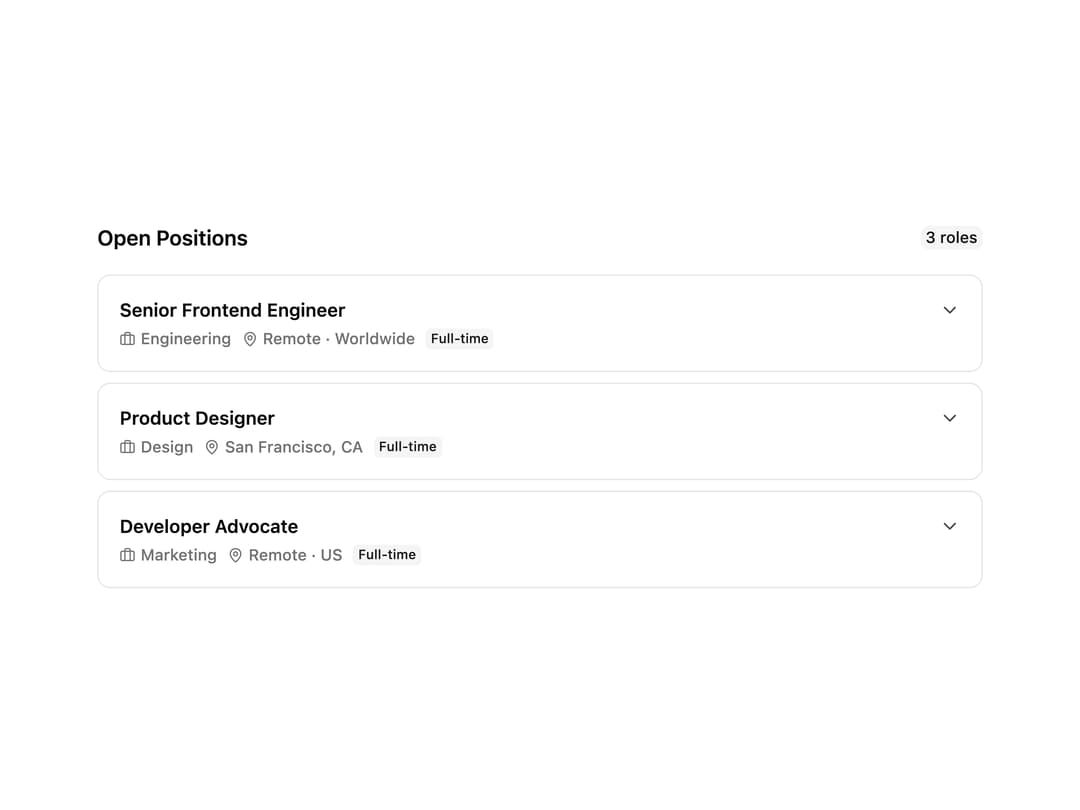Click the briefcase icon beside Marketing
Screen dimensions: 1080x810
point(127,555)
